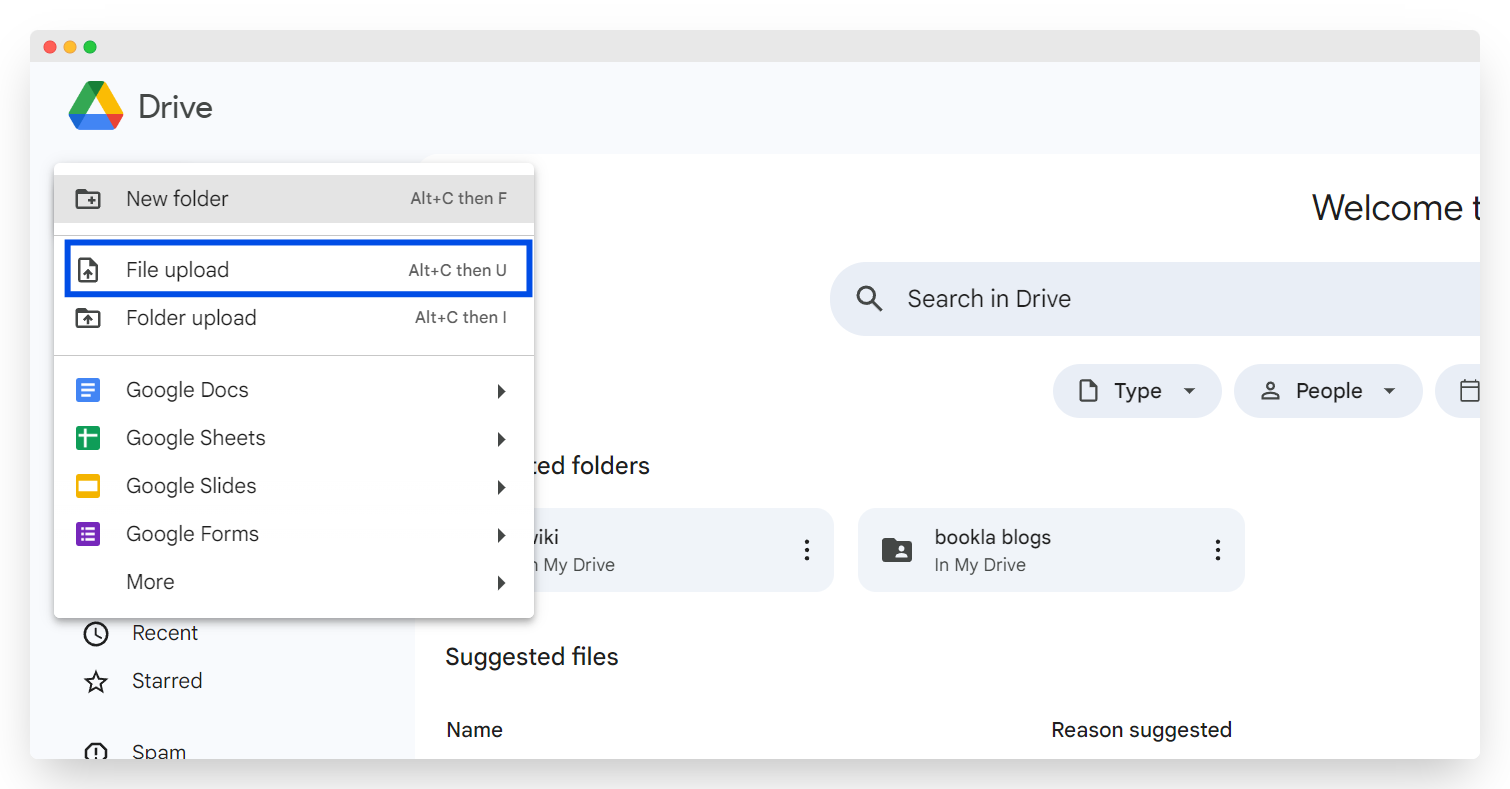The height and width of the screenshot is (789, 1510).
Task: Click the Google Docs icon
Action: tap(88, 390)
